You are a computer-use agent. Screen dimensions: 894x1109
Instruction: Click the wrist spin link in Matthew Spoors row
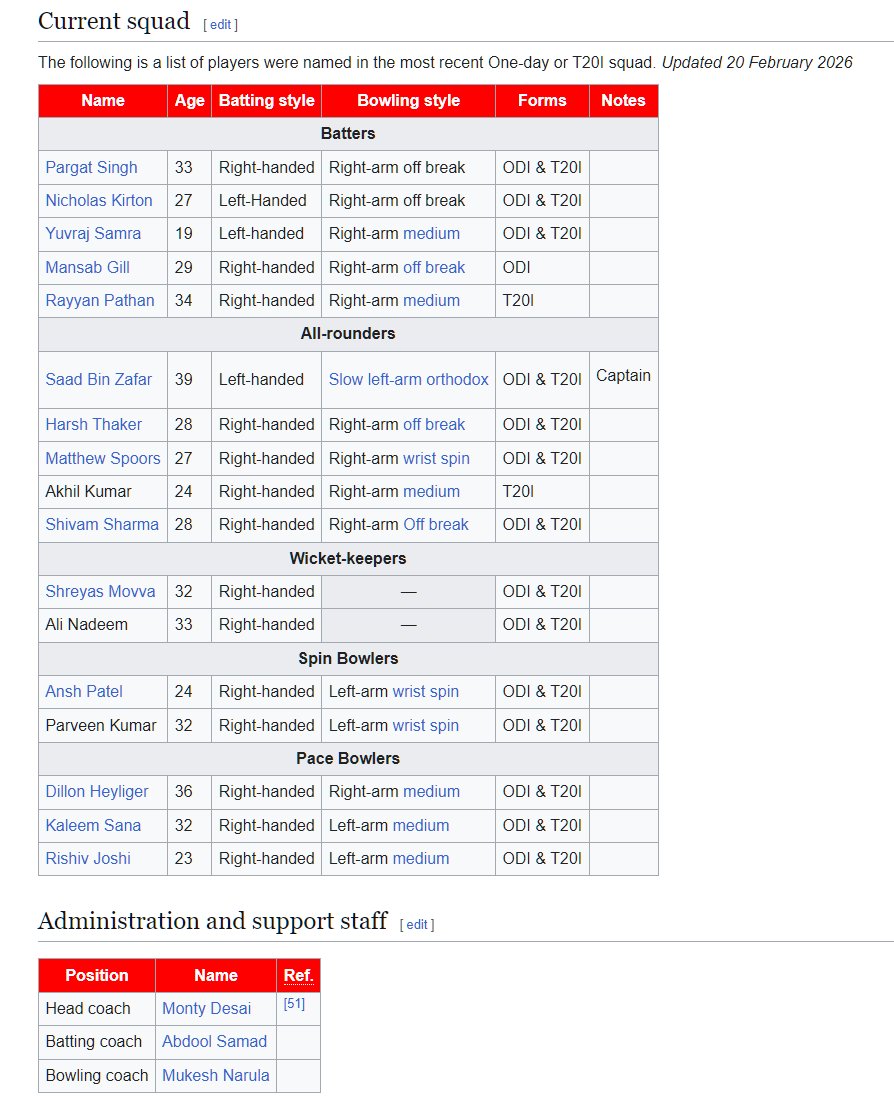pos(436,459)
